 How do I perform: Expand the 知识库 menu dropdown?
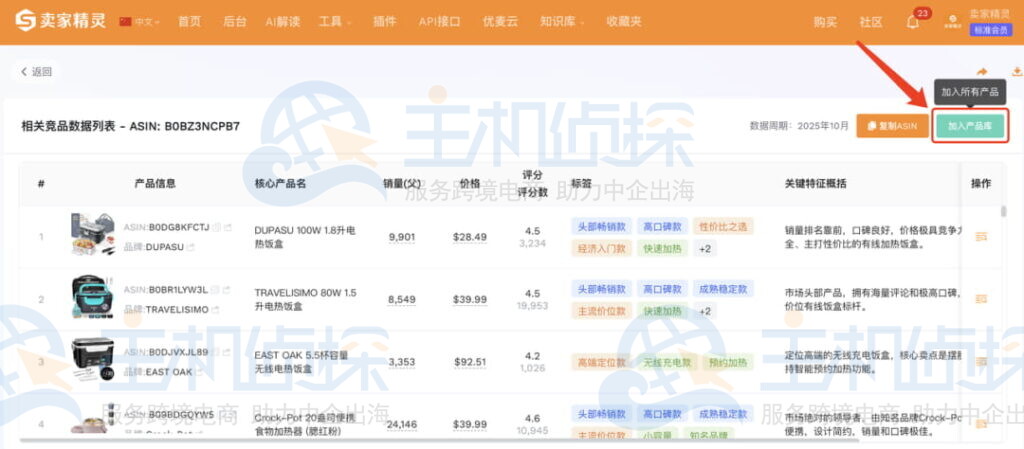pyautogui.click(x=562, y=22)
